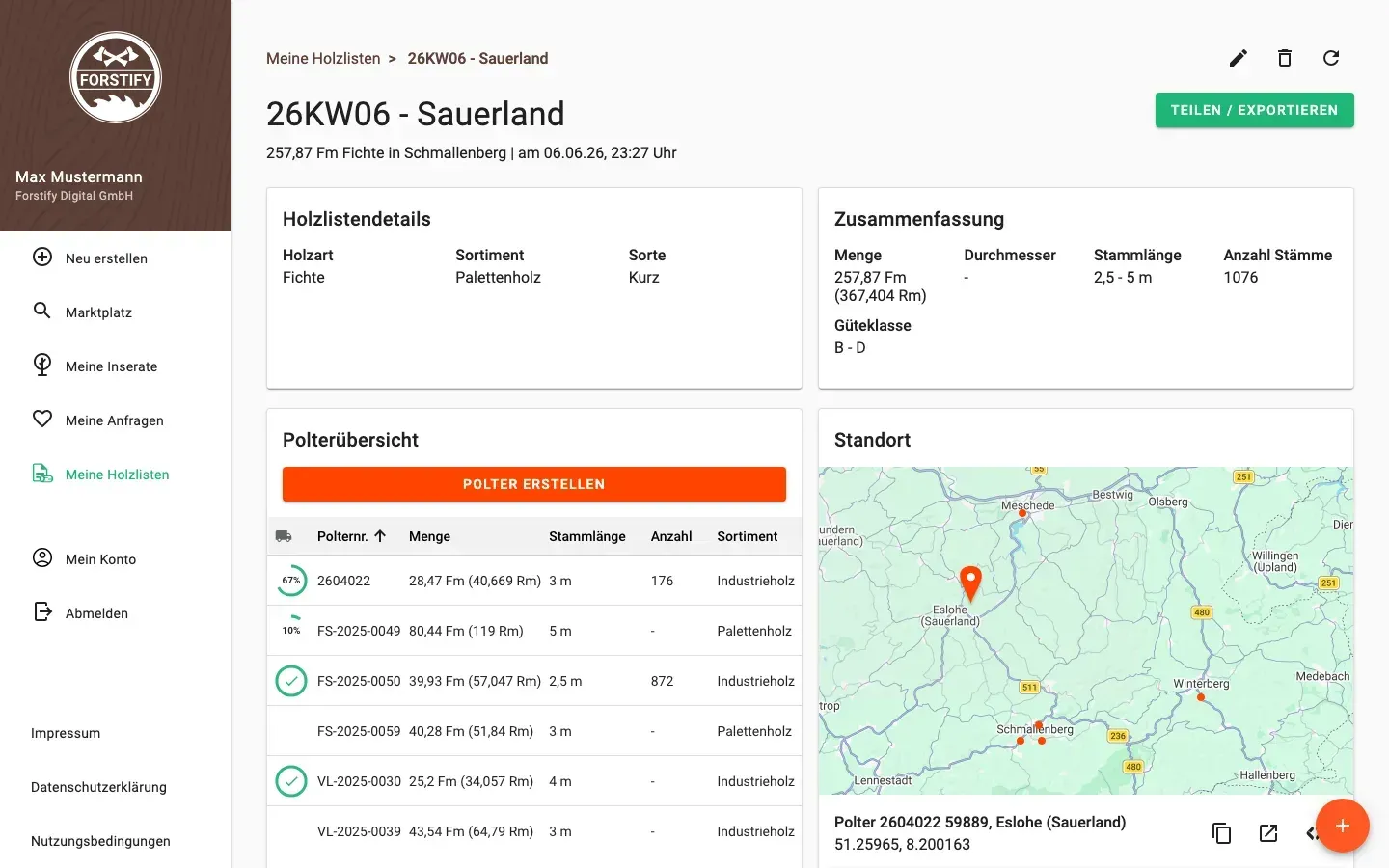The image size is (1389, 868).
Task: Click 28,47 Fm (40,669 Rm) quantity cell
Action: click(x=475, y=581)
